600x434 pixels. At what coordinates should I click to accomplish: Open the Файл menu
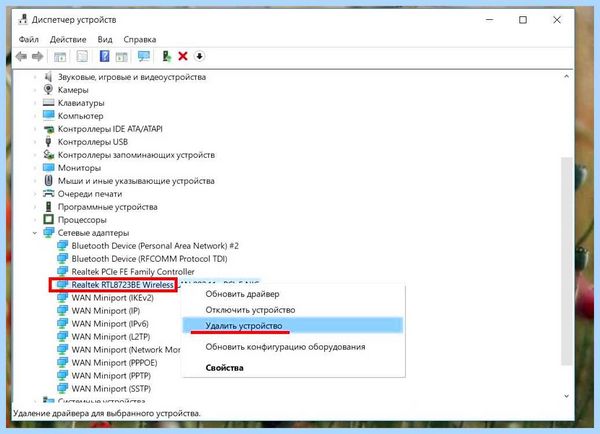pos(29,39)
